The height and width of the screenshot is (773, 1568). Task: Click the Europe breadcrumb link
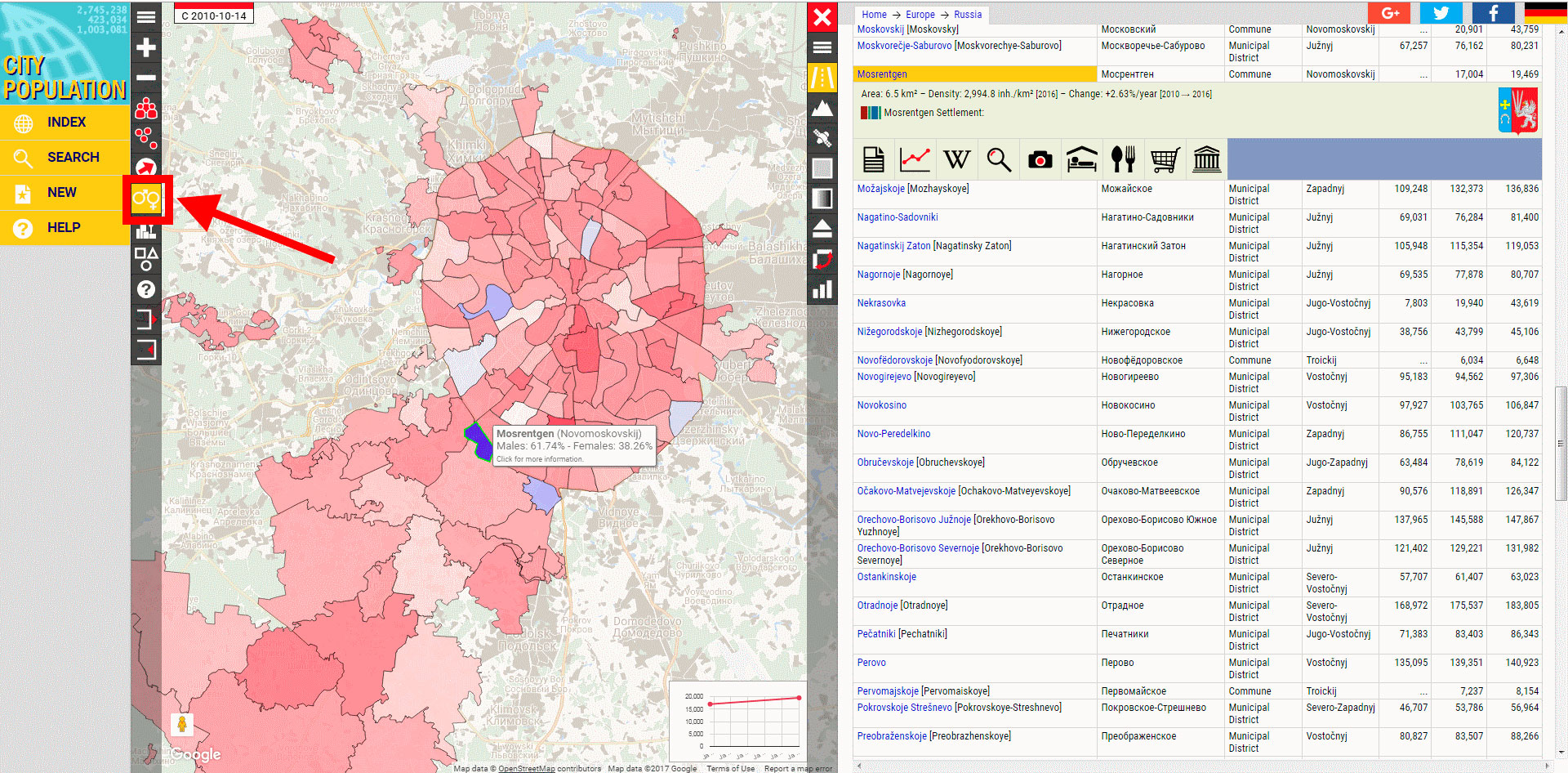pyautogui.click(x=920, y=15)
